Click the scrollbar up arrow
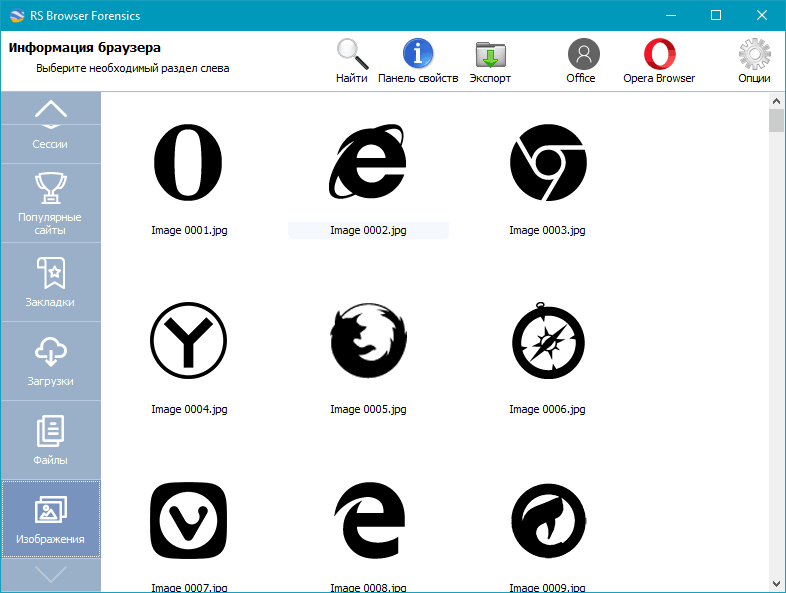This screenshot has width=786, height=593. tap(776, 101)
